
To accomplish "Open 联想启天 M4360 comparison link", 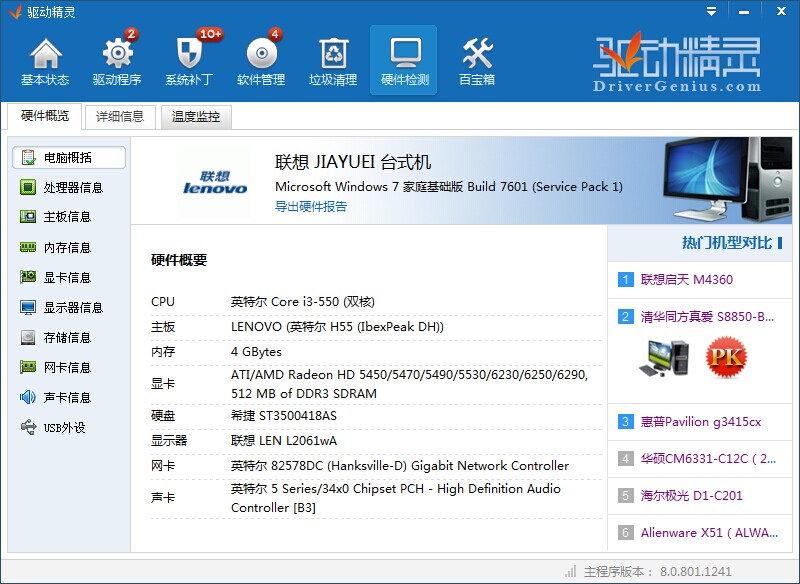I will (687, 280).
